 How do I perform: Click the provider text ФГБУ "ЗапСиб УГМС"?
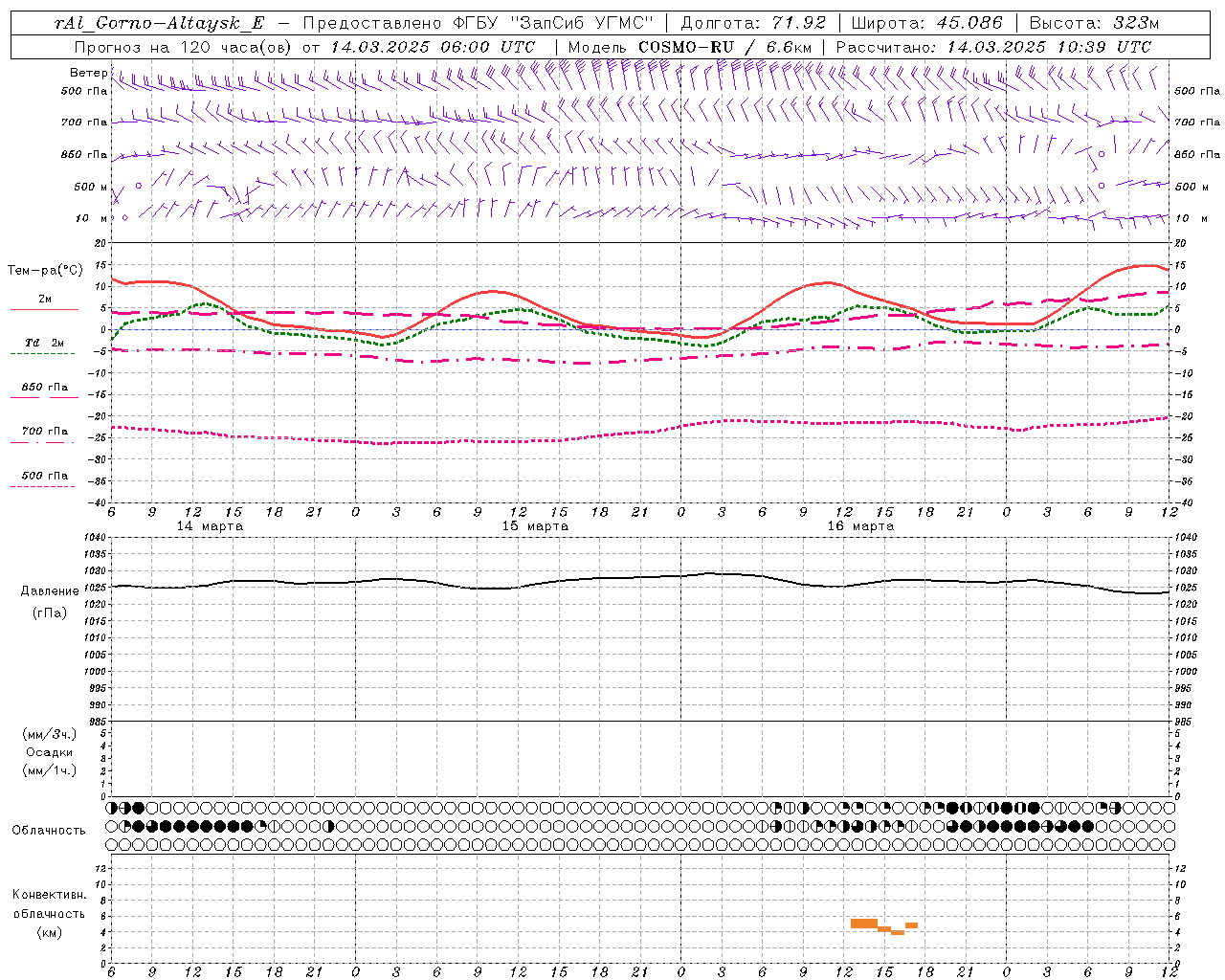coord(552,24)
